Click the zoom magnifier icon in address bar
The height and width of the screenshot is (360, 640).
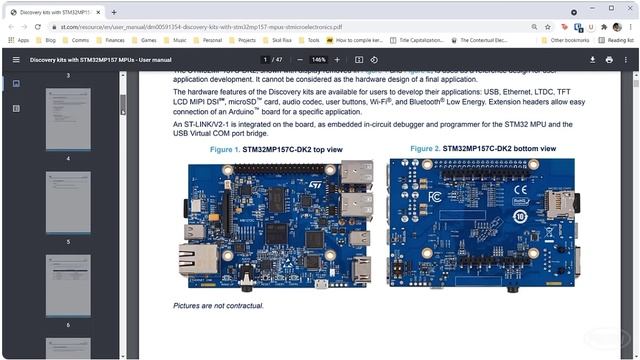tap(534, 27)
